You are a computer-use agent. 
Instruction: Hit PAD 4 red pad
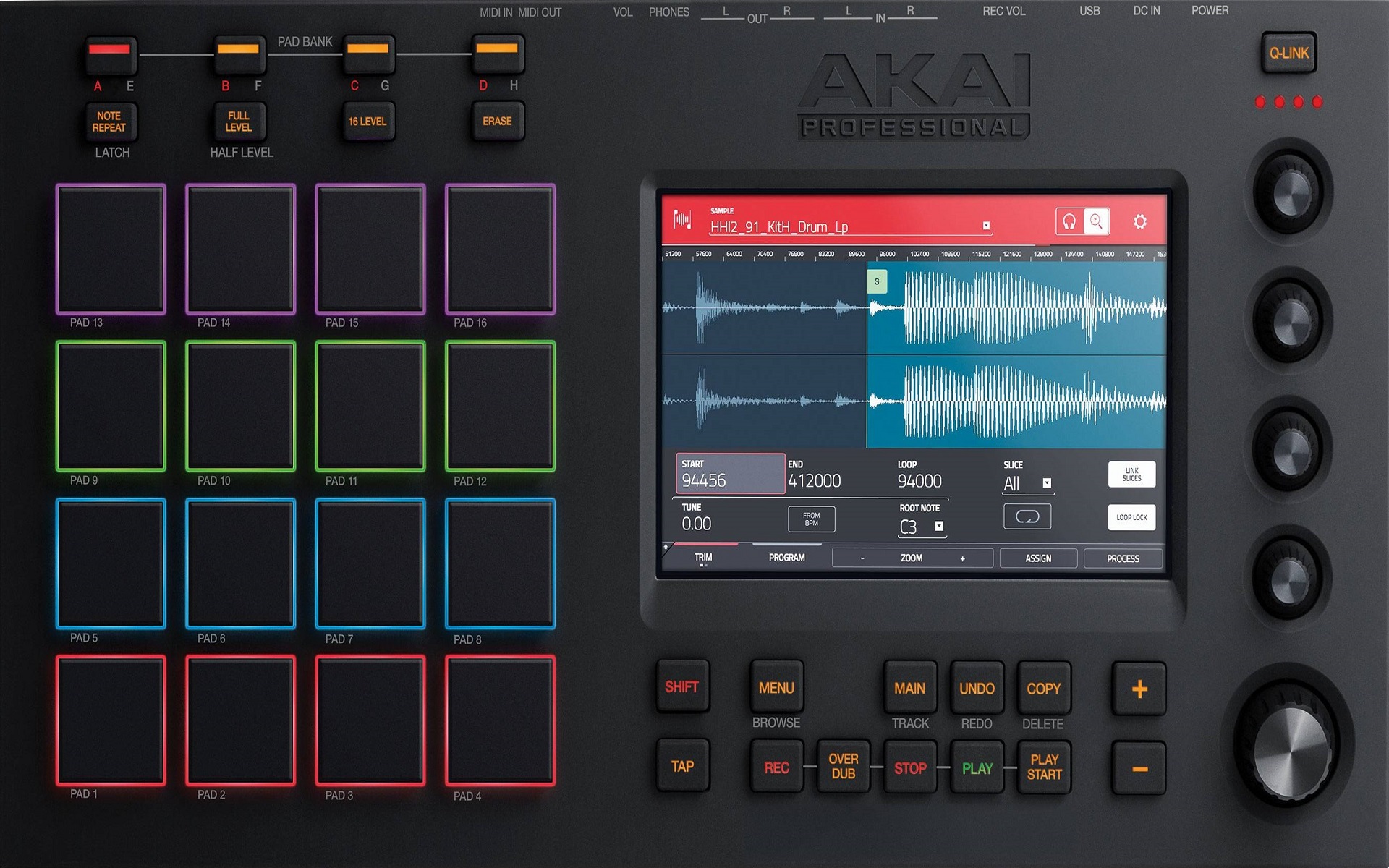[x=500, y=720]
